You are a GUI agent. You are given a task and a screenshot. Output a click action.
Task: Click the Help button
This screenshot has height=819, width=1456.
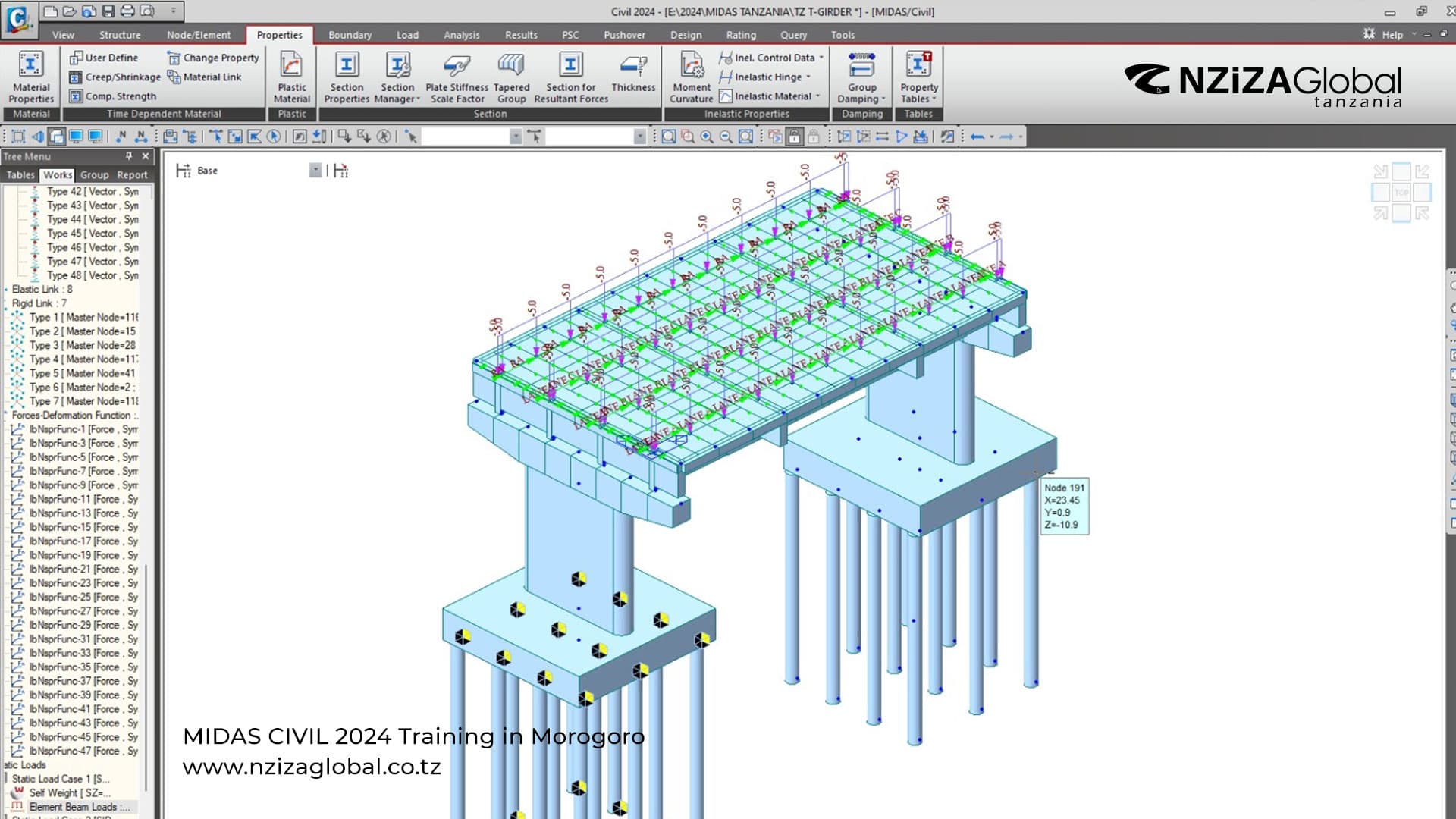pos(1392,34)
